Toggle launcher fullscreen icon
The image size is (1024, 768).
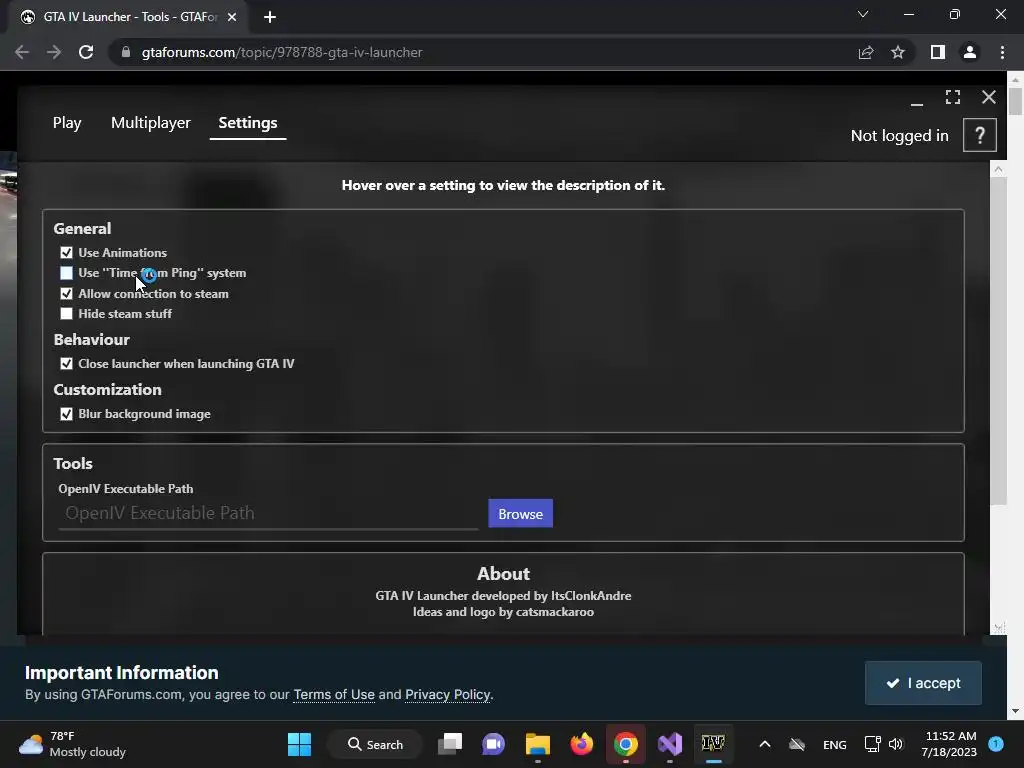point(953,97)
